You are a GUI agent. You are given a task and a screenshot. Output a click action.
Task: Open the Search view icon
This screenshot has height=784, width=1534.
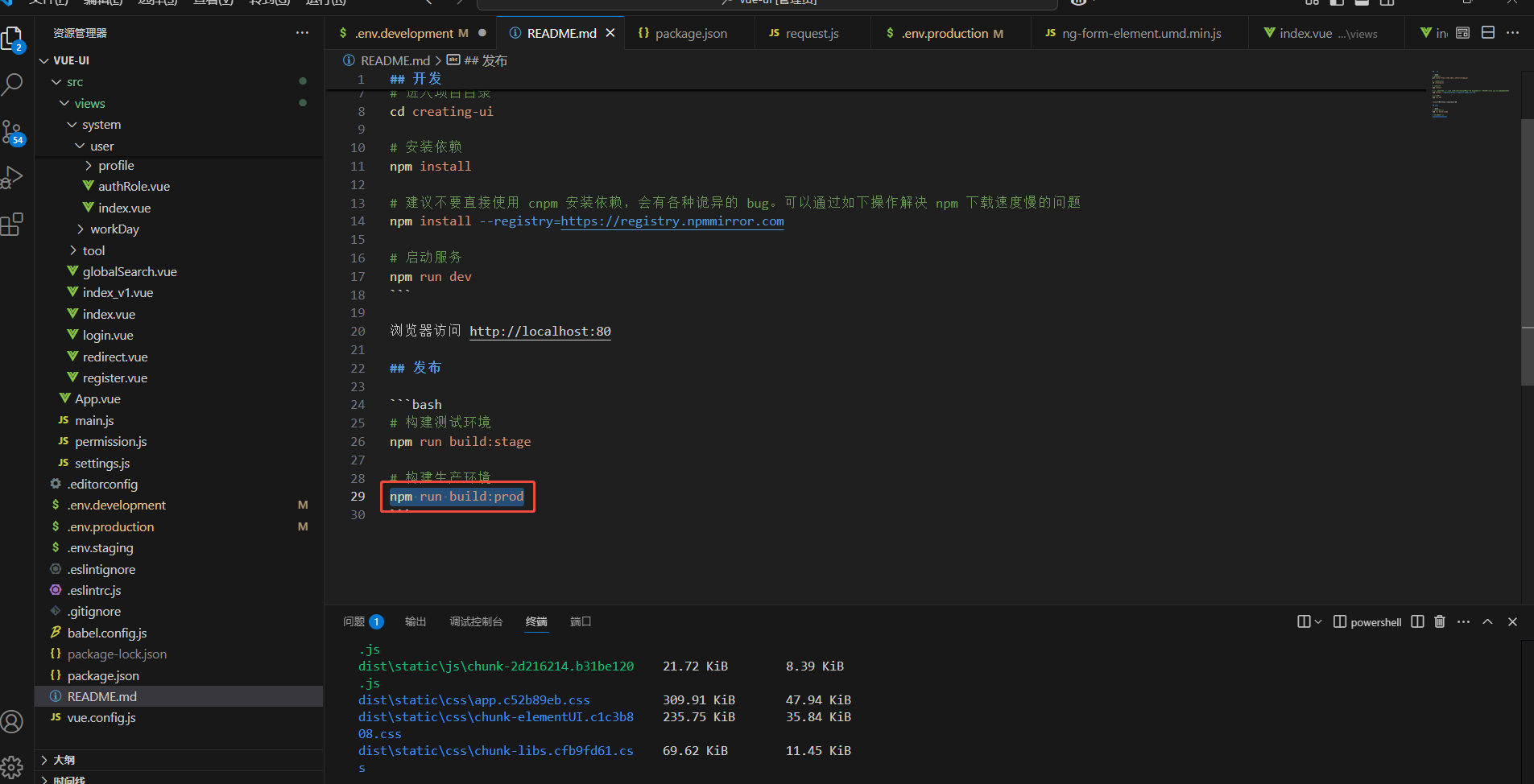[x=13, y=84]
